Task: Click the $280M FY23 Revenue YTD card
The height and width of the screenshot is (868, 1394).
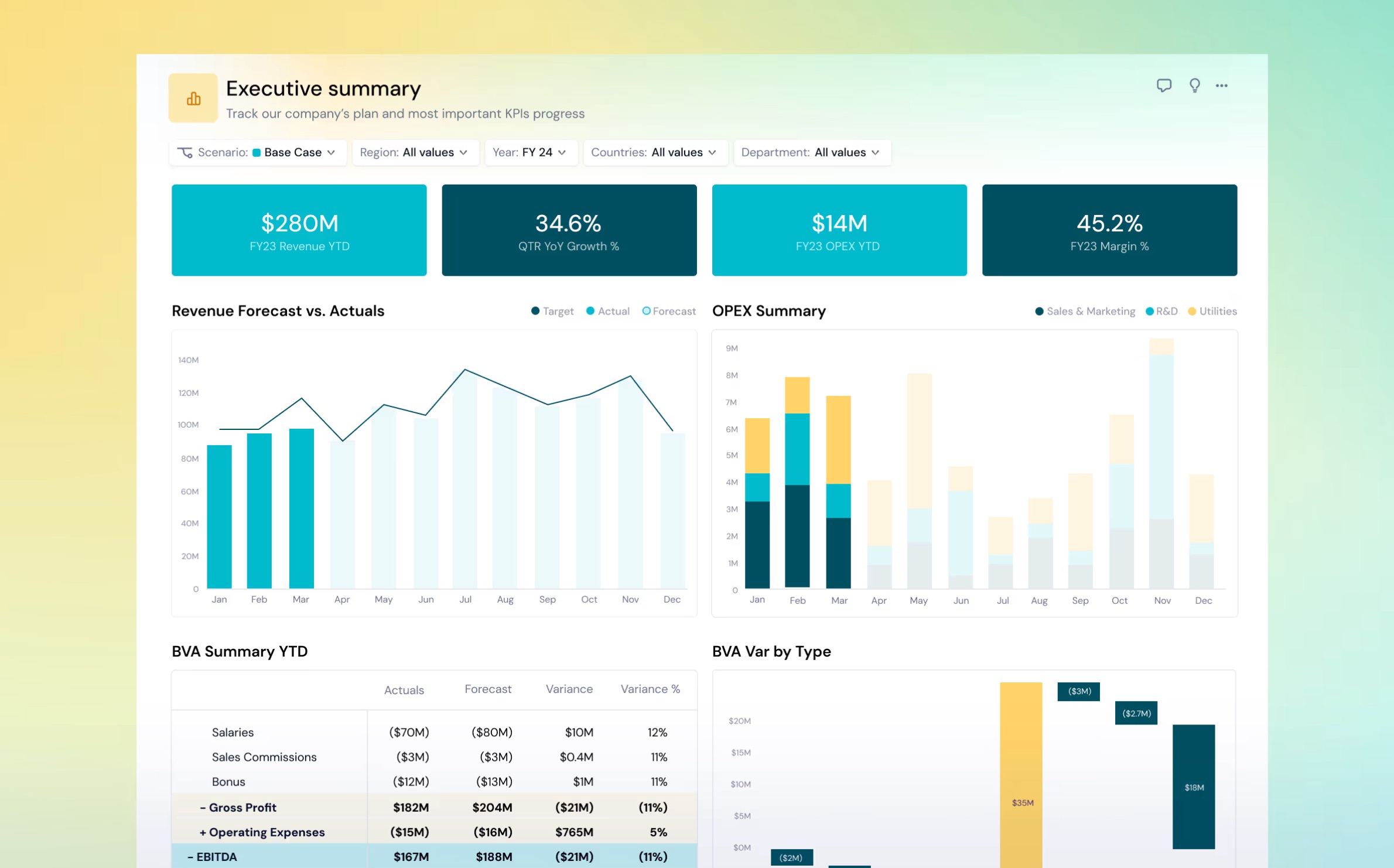Action: (299, 230)
